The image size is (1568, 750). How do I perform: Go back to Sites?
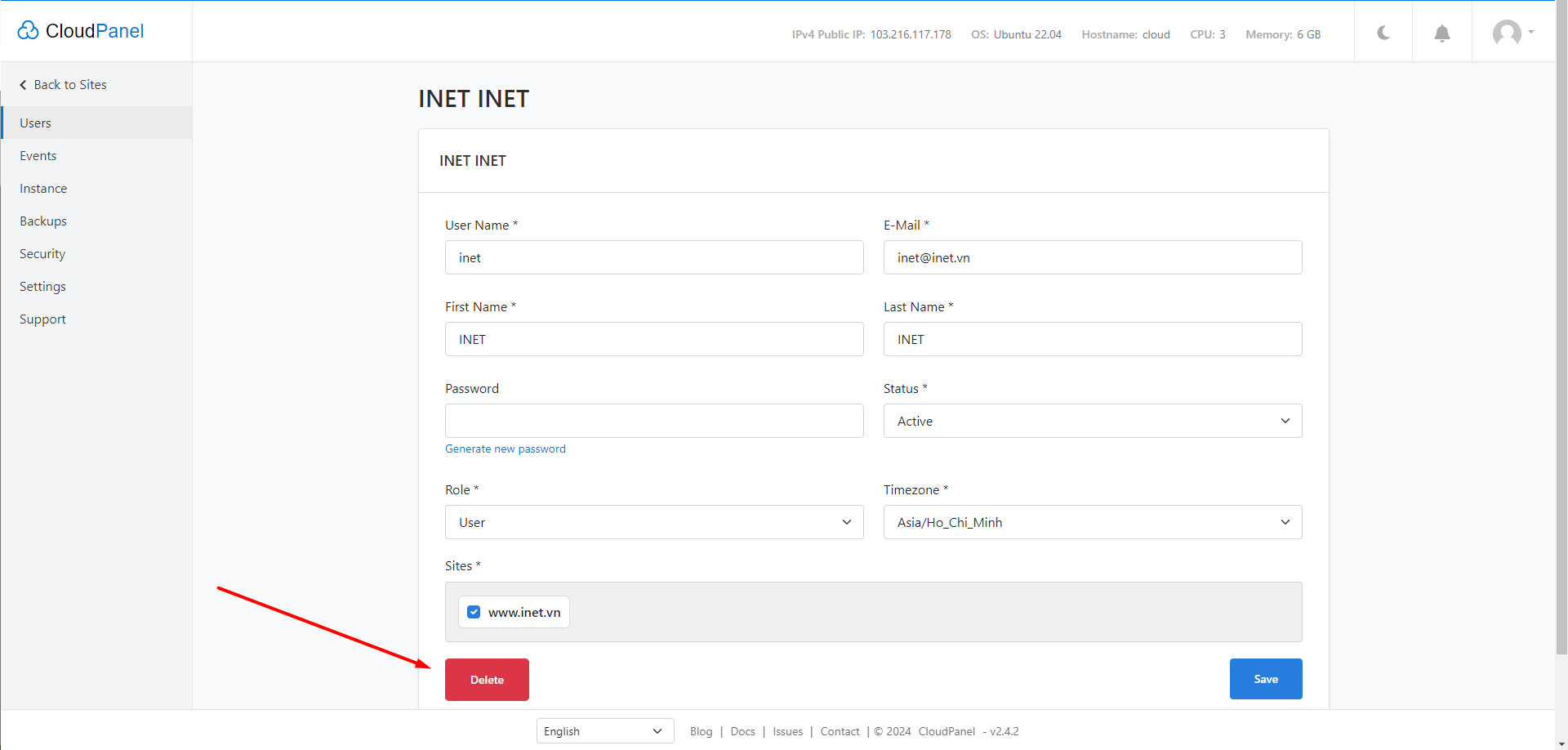pyautogui.click(x=64, y=85)
